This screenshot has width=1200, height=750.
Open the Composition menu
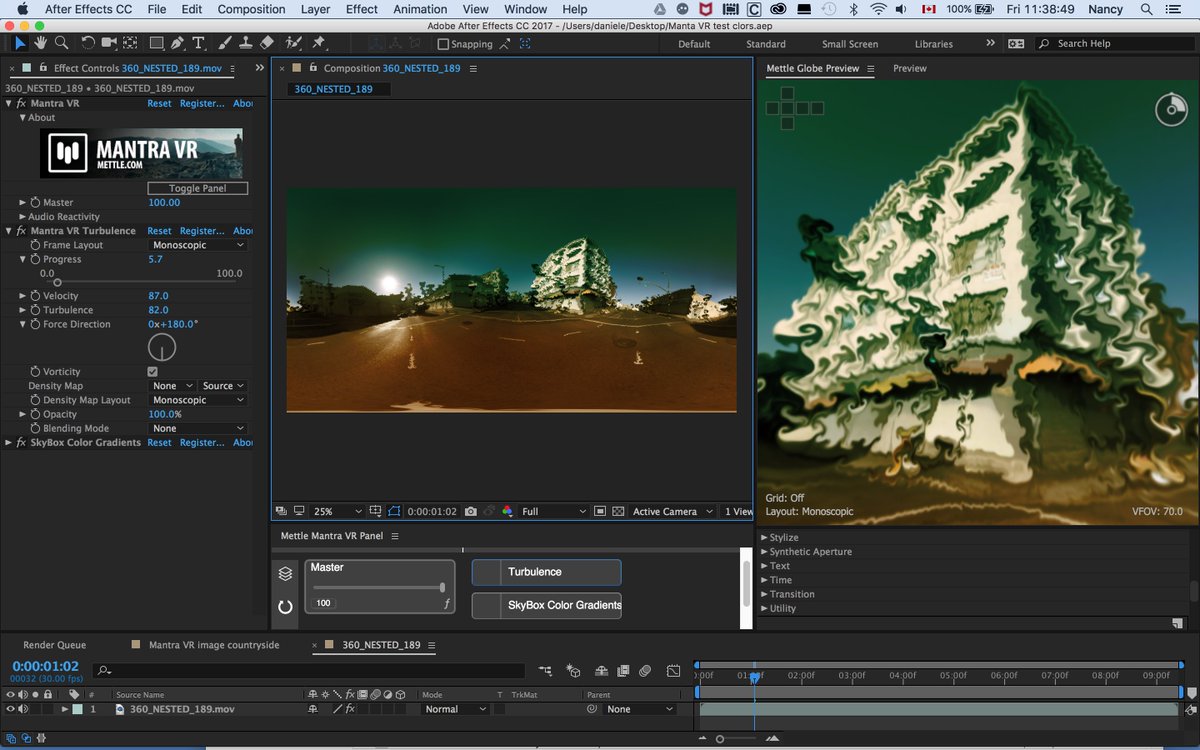click(251, 9)
